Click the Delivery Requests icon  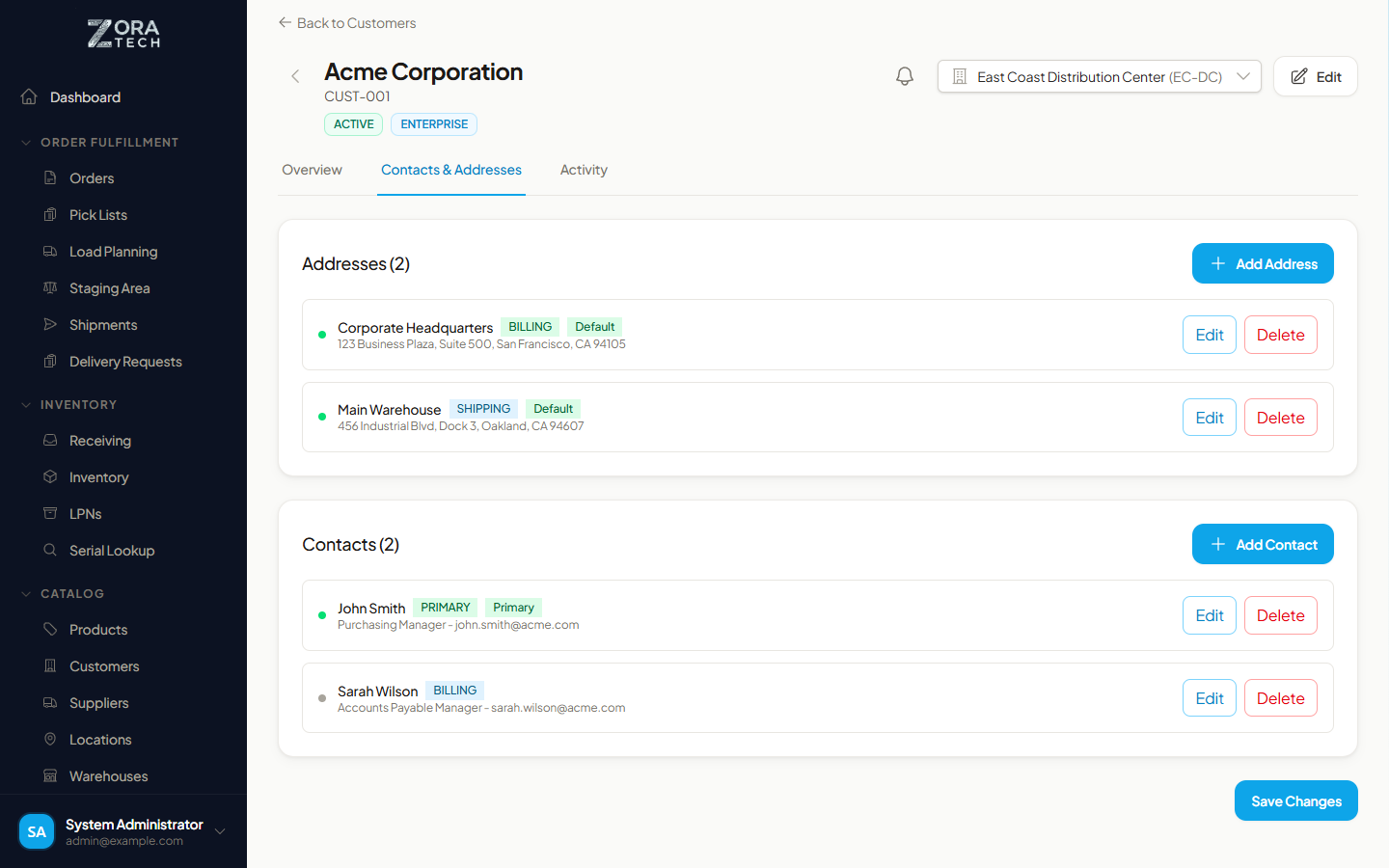[50, 361]
